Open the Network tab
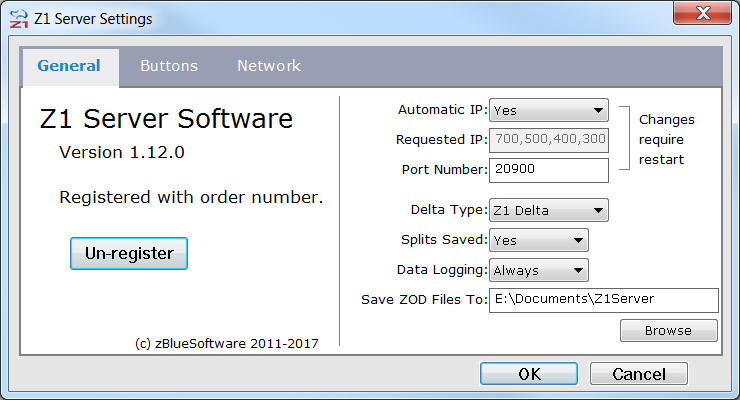The width and height of the screenshot is (740, 400). point(269,66)
